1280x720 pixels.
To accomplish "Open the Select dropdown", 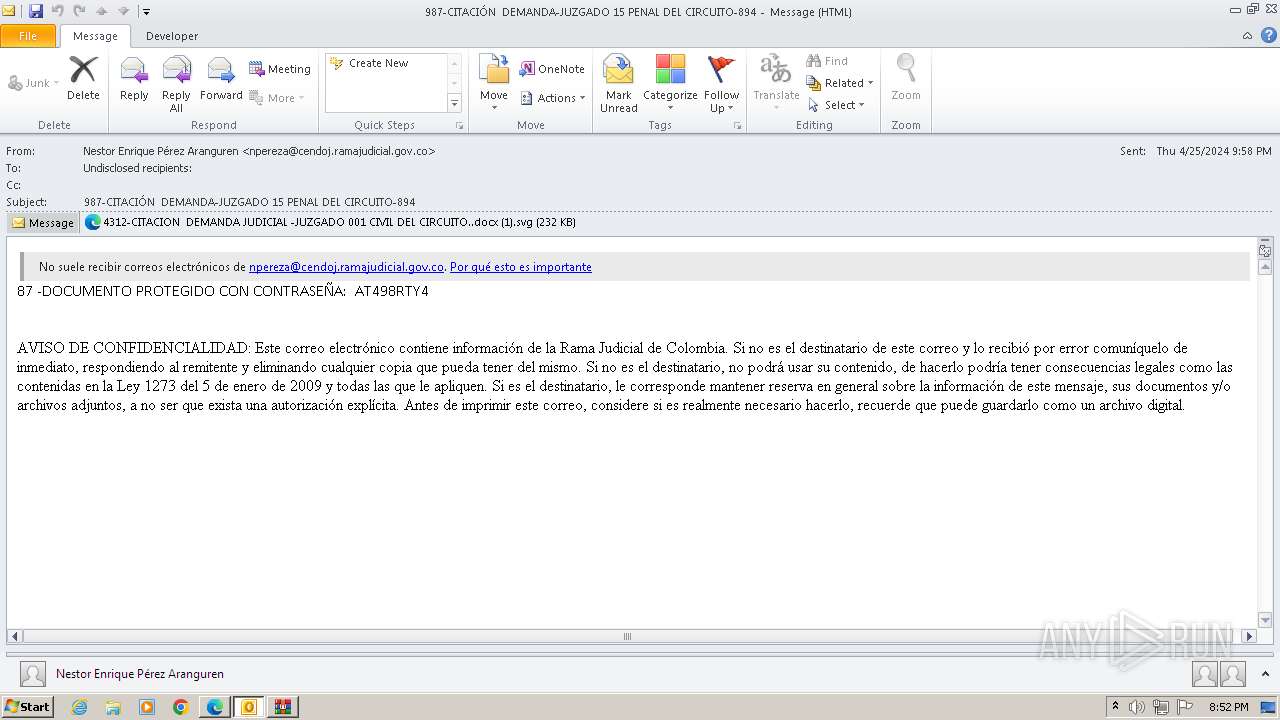I will (836, 105).
